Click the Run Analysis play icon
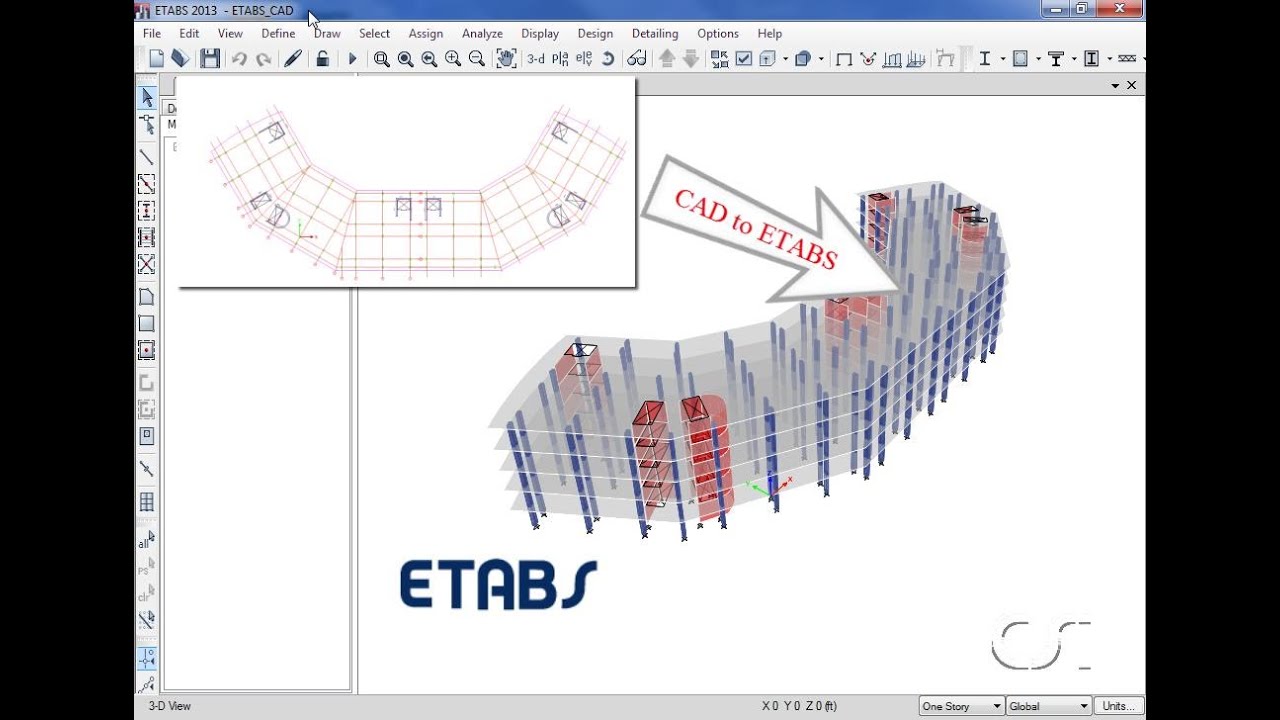This screenshot has width=1280, height=720. tap(352, 59)
